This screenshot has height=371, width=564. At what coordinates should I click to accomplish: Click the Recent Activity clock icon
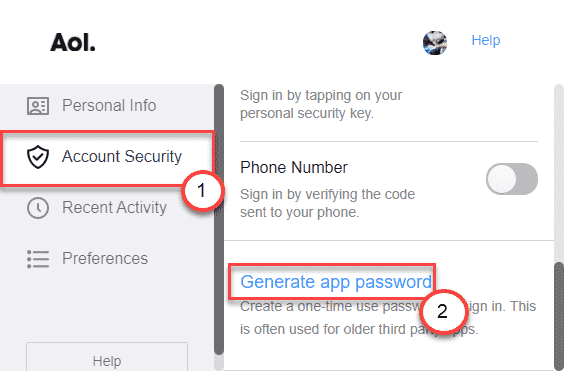coord(38,208)
